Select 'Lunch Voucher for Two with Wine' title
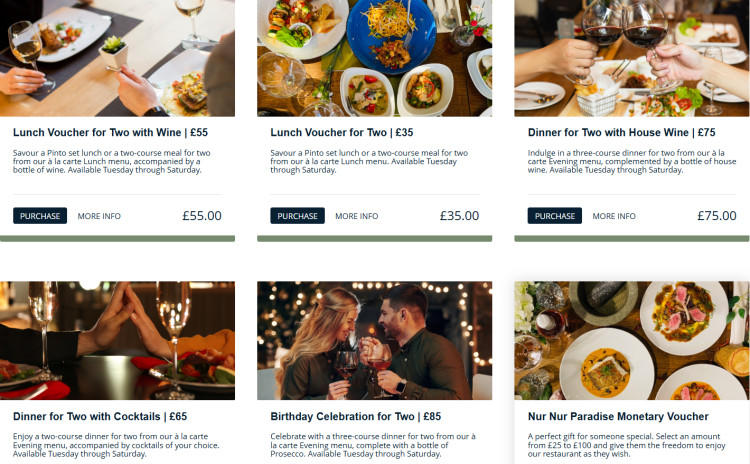The height and width of the screenshot is (464, 750). tap(110, 133)
